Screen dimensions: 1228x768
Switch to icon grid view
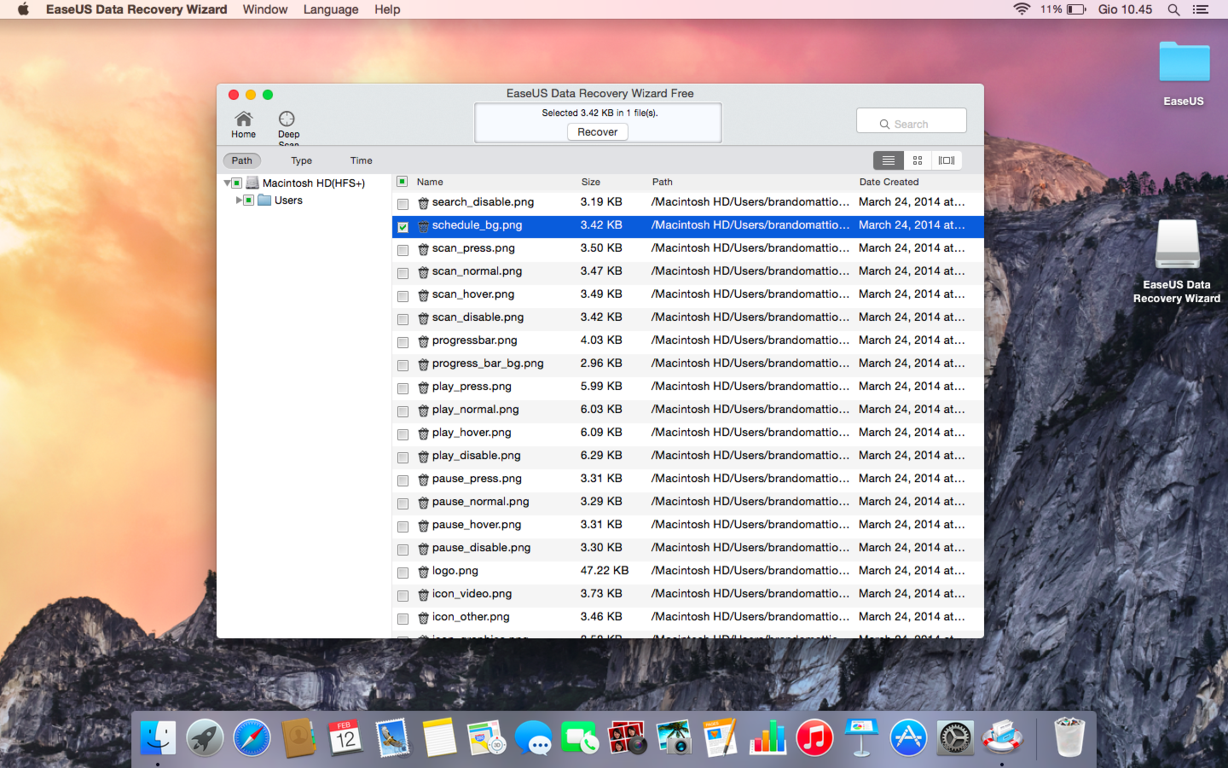tap(917, 160)
